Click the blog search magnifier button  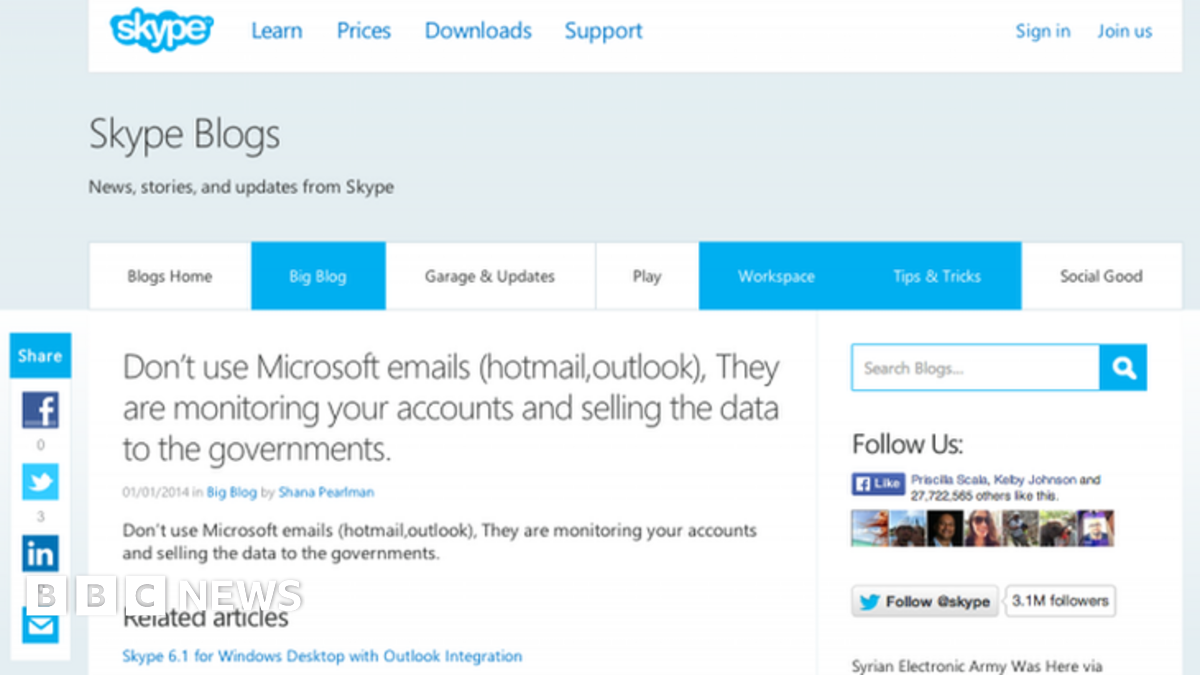pyautogui.click(x=1123, y=368)
